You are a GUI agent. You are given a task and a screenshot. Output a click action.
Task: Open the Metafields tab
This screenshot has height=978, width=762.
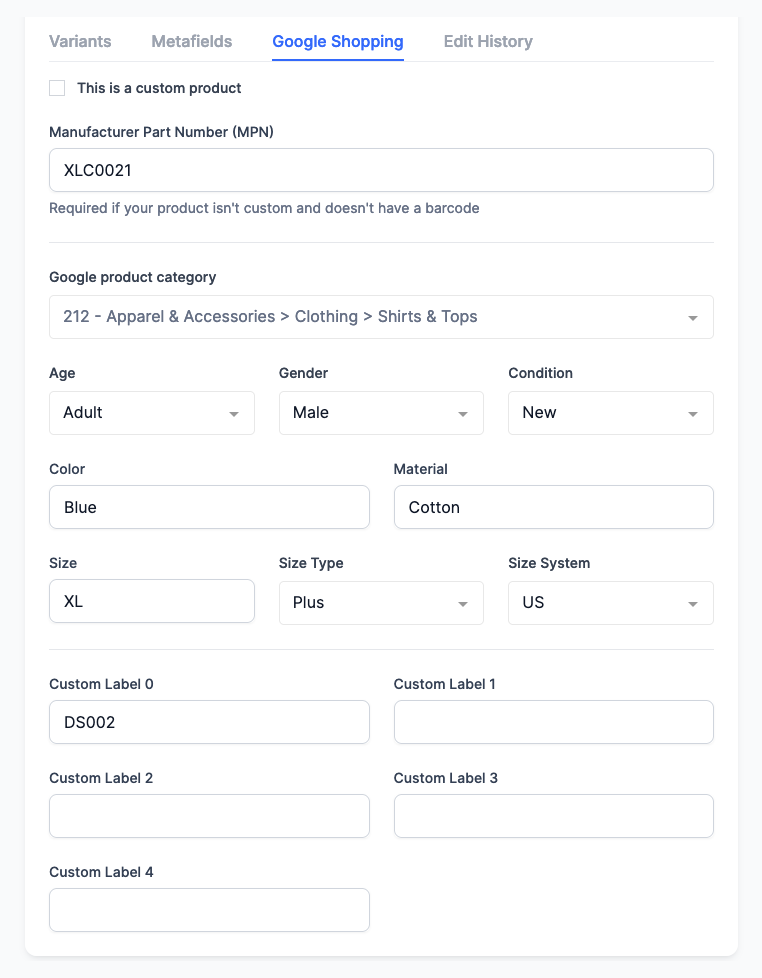pos(191,41)
